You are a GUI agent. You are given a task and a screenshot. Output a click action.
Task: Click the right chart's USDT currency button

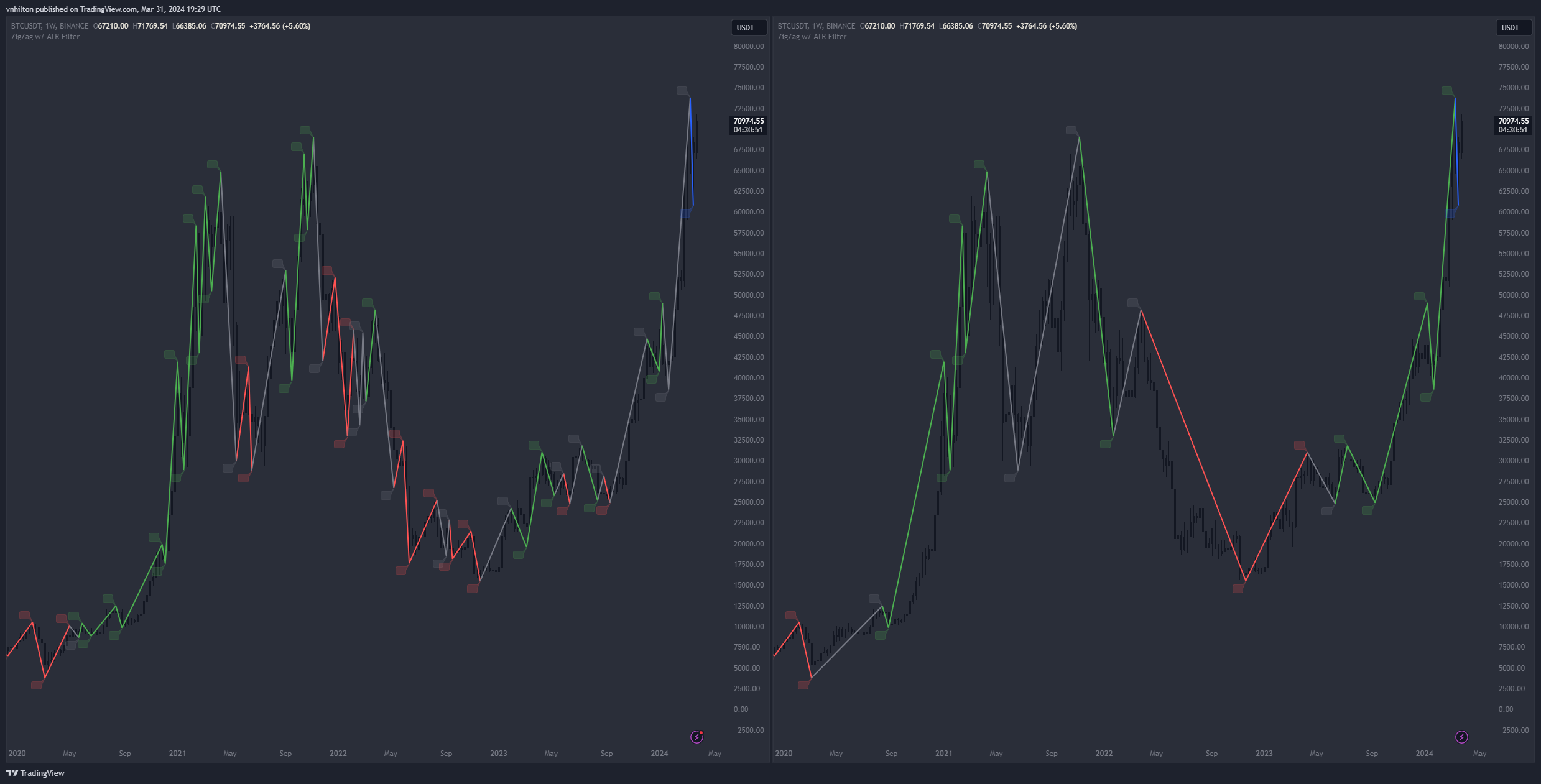[1513, 27]
